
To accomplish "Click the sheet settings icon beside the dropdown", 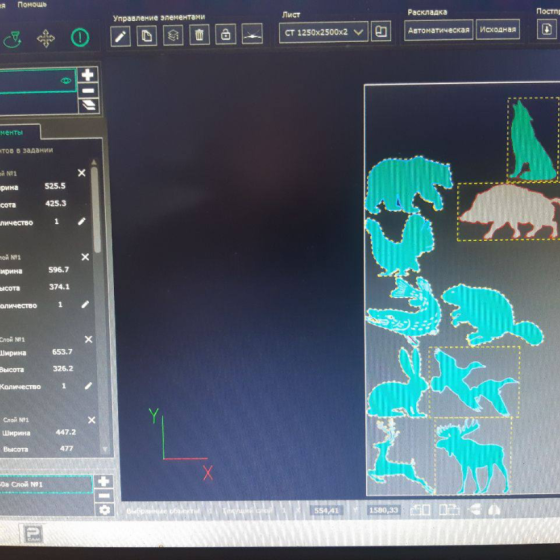I will [381, 31].
